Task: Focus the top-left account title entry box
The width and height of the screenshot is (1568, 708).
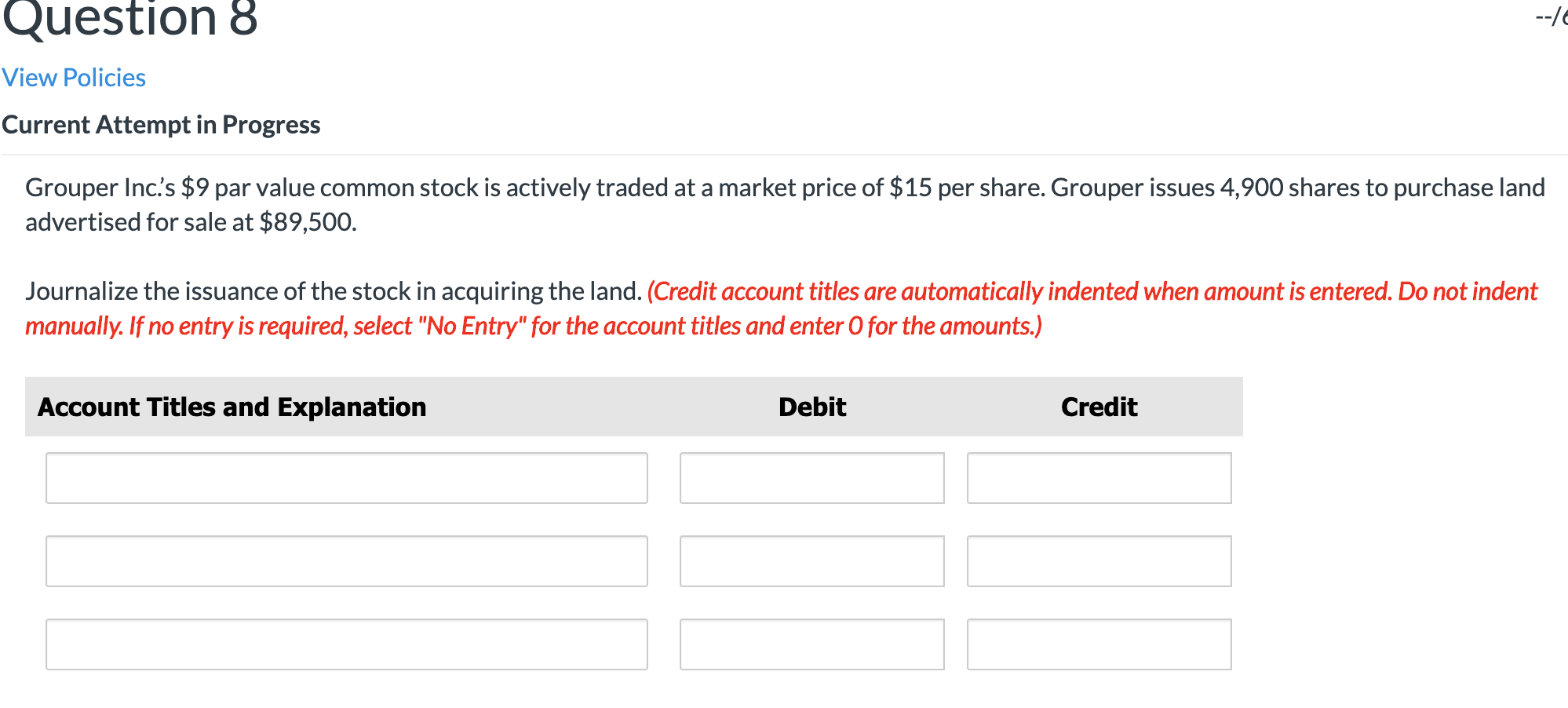Action: [x=345, y=477]
